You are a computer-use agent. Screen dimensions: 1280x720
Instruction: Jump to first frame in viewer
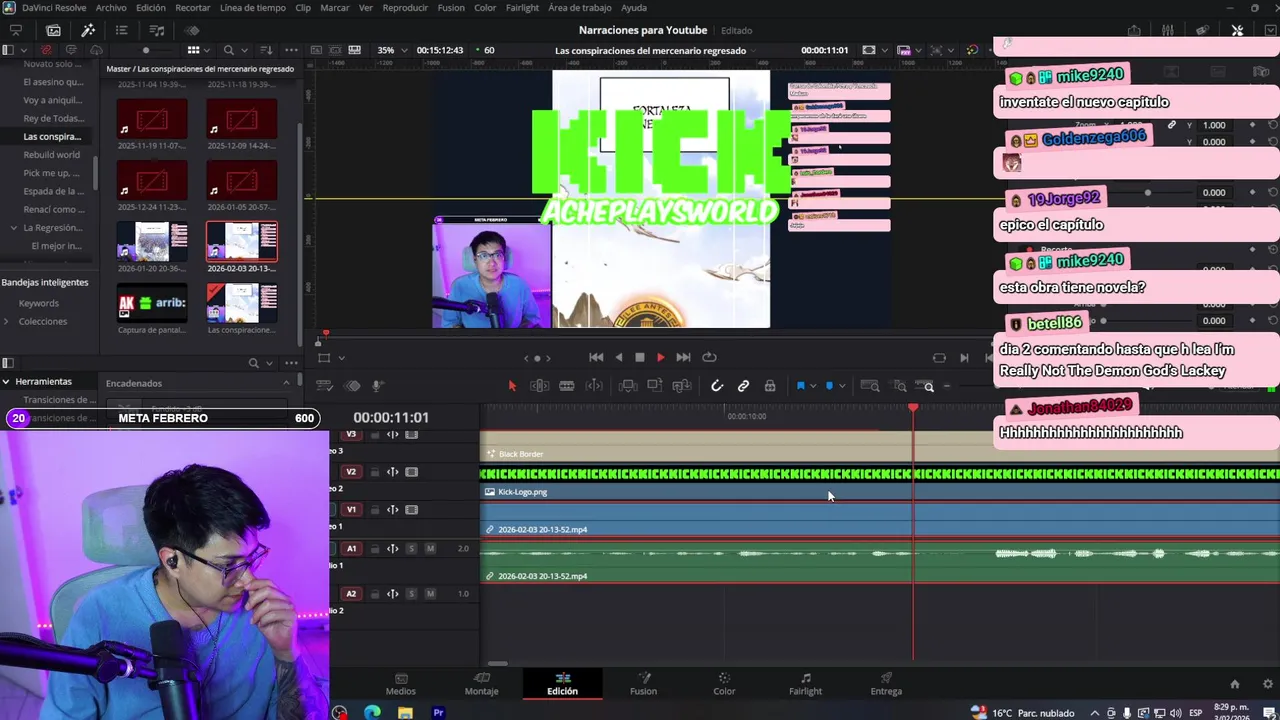pos(596,357)
